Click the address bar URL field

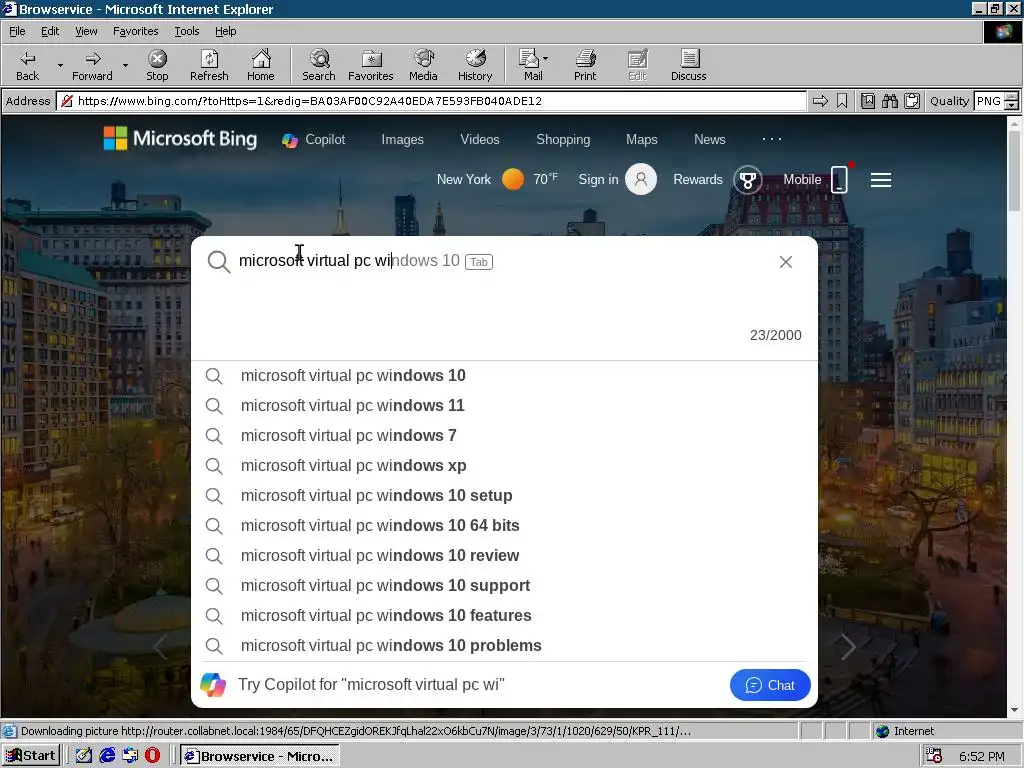pyautogui.click(x=431, y=101)
